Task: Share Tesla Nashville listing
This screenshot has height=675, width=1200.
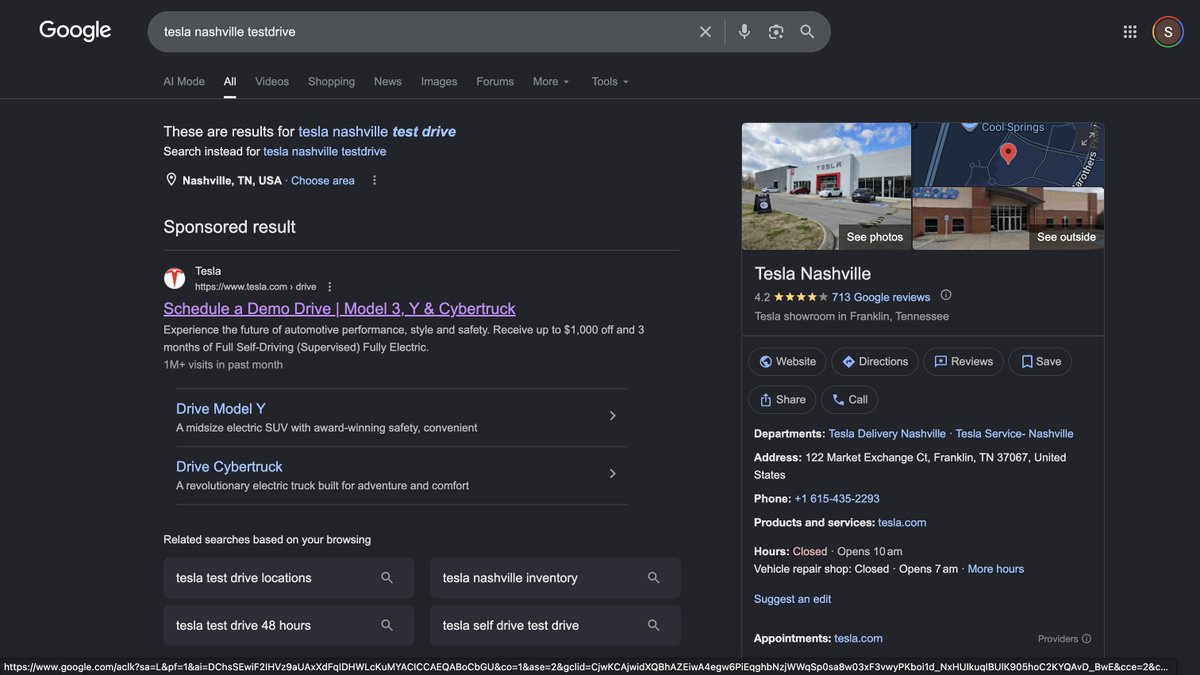Action: click(x=782, y=400)
